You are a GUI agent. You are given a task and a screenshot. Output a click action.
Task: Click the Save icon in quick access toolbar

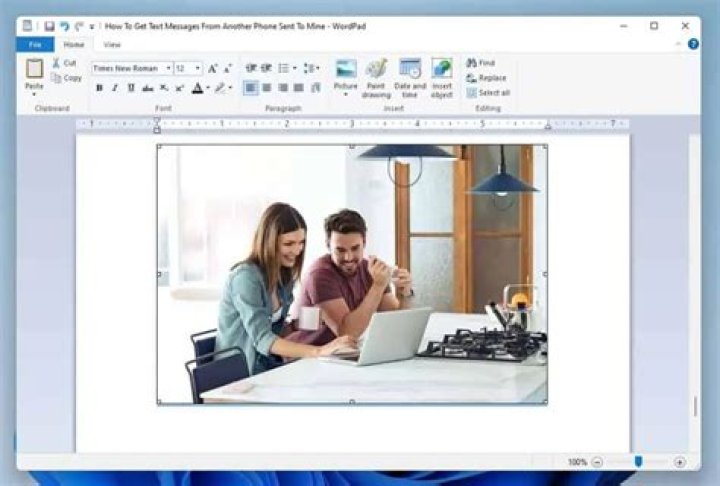[49, 26]
